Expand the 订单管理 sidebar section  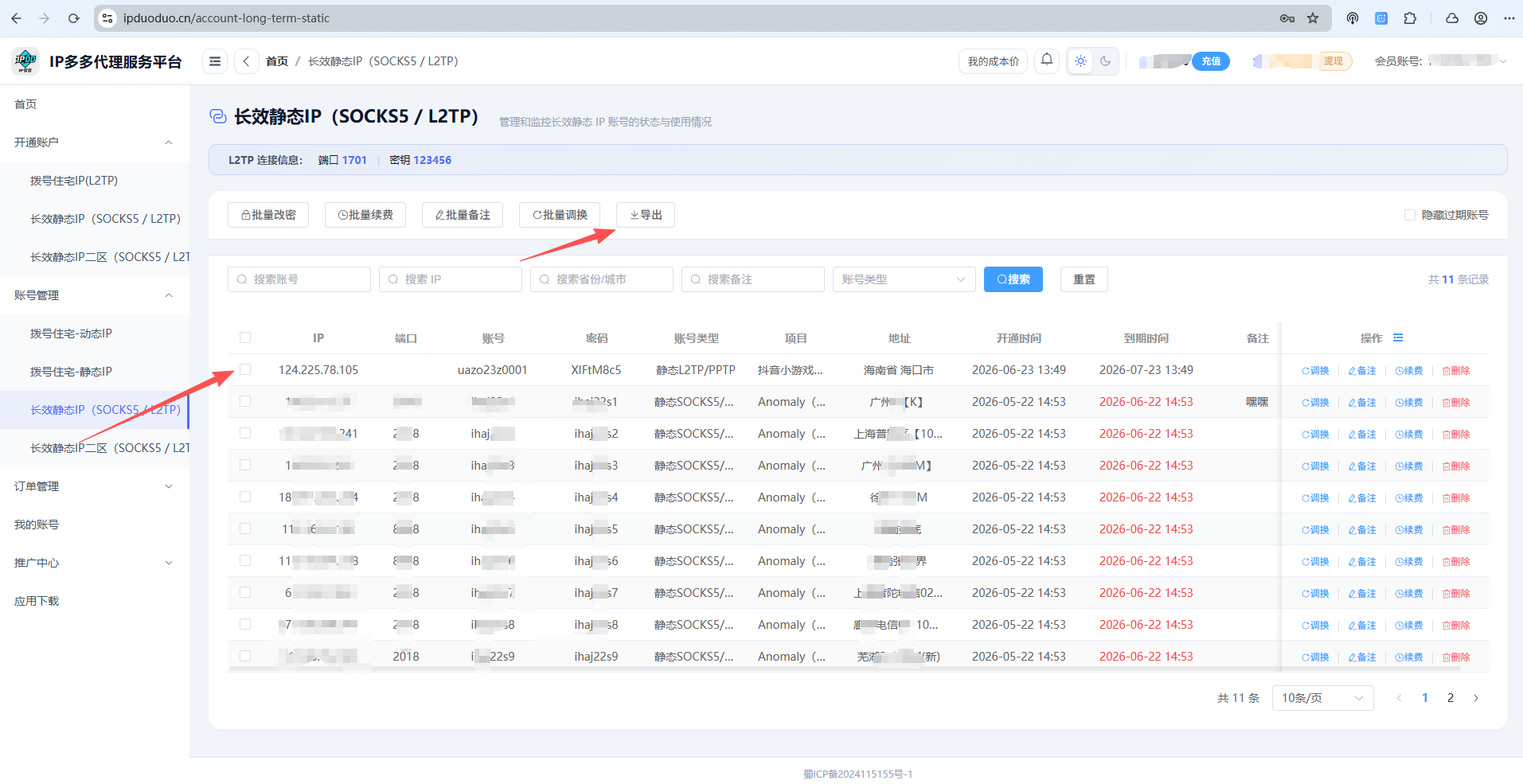(94, 486)
